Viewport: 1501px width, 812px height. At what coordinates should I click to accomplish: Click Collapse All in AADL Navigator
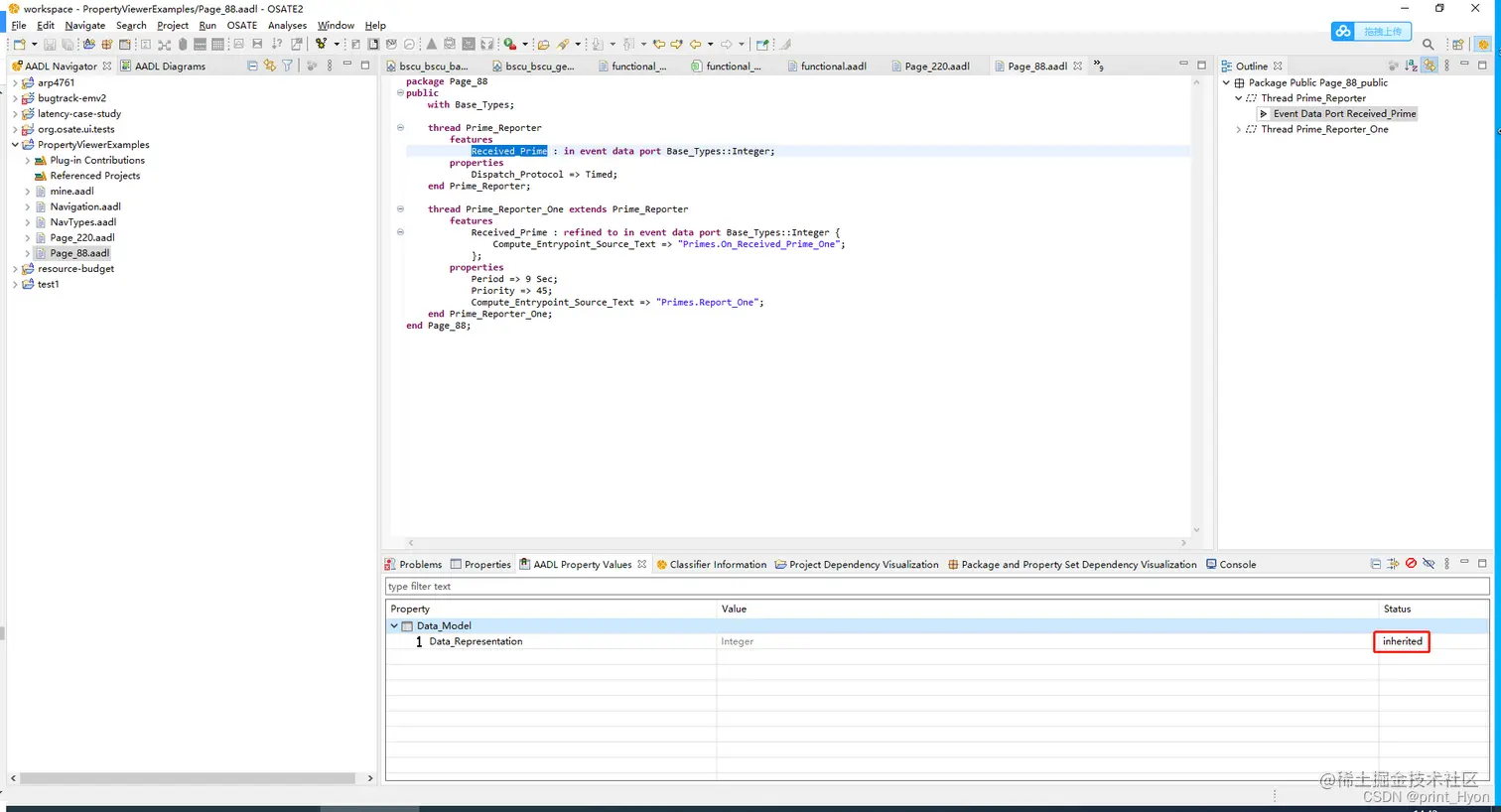[252, 66]
